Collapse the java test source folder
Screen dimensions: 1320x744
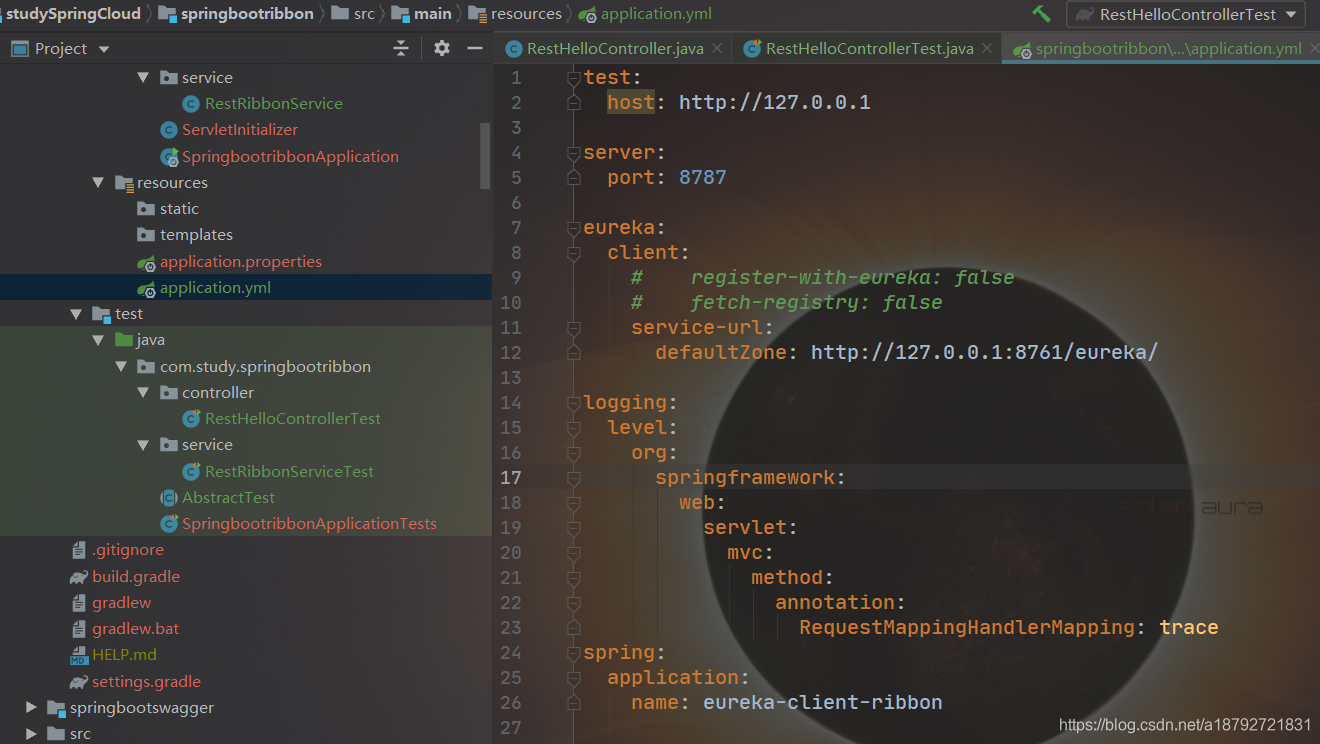[98, 340]
